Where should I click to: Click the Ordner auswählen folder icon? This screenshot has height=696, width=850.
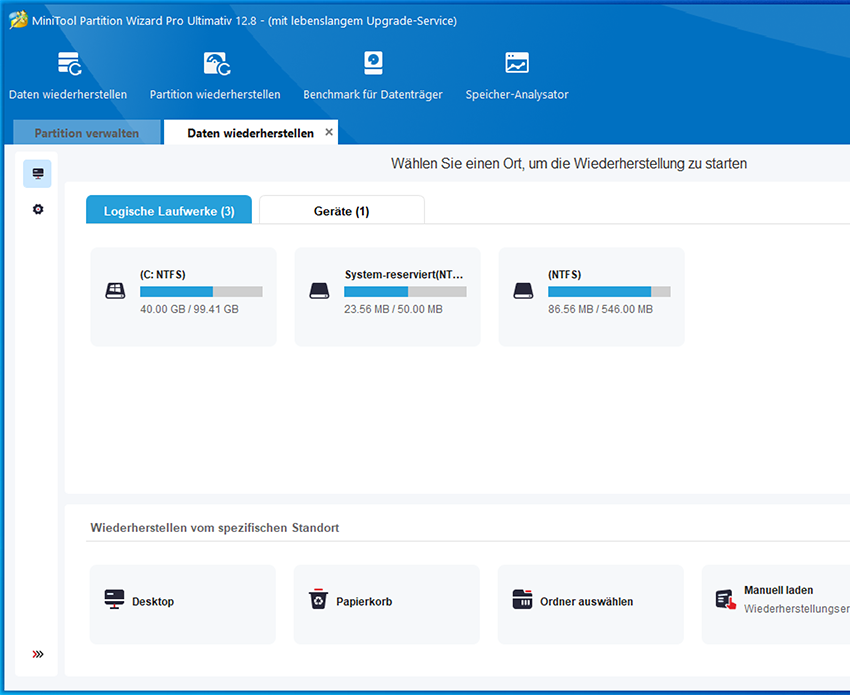(522, 600)
